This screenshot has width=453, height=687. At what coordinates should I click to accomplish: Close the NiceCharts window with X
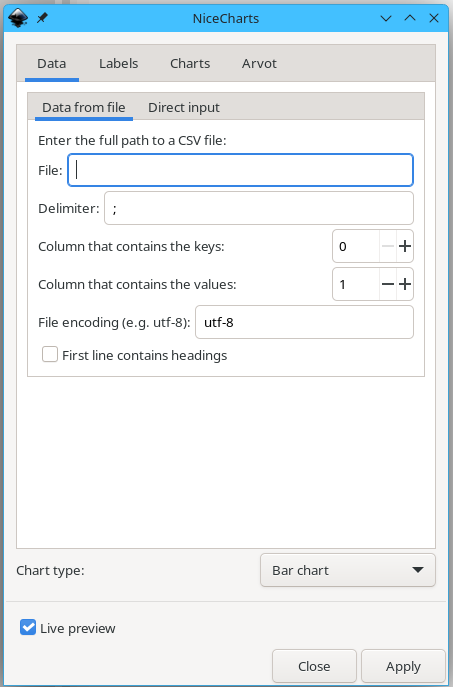434,18
